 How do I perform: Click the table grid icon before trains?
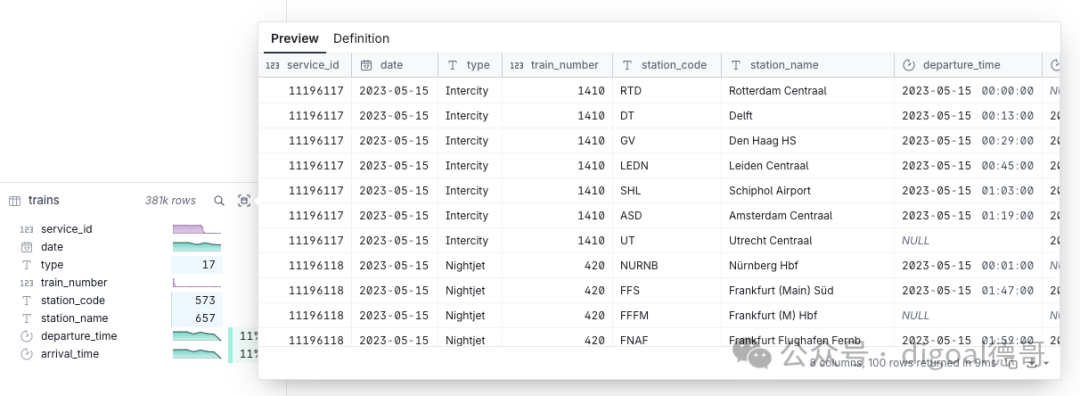pos(14,200)
